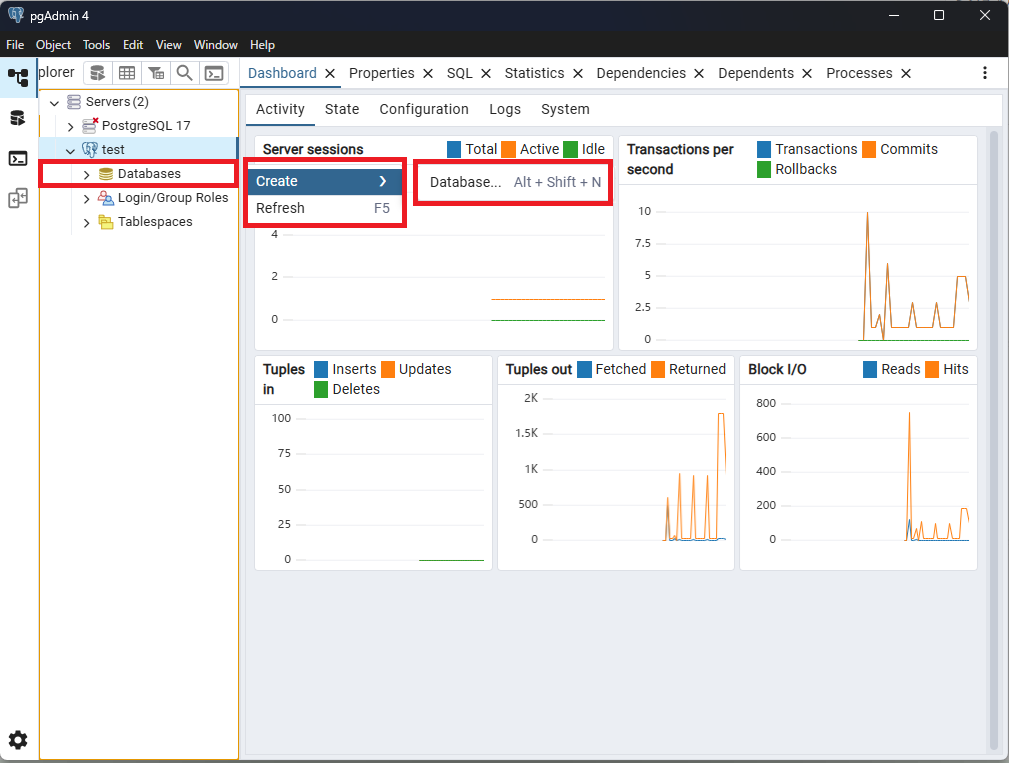Close the SQL tab

[x=486, y=73]
